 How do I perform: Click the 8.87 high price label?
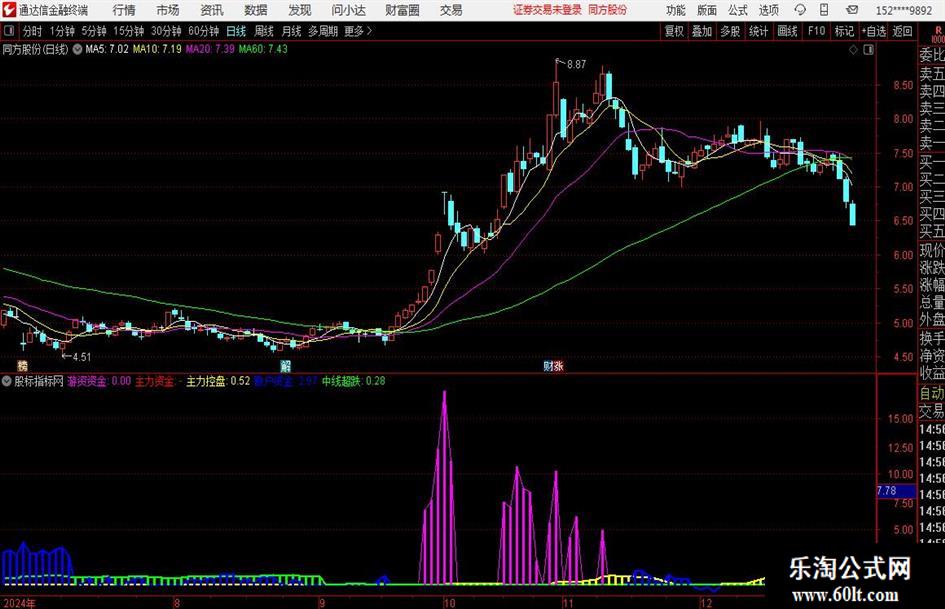576,65
